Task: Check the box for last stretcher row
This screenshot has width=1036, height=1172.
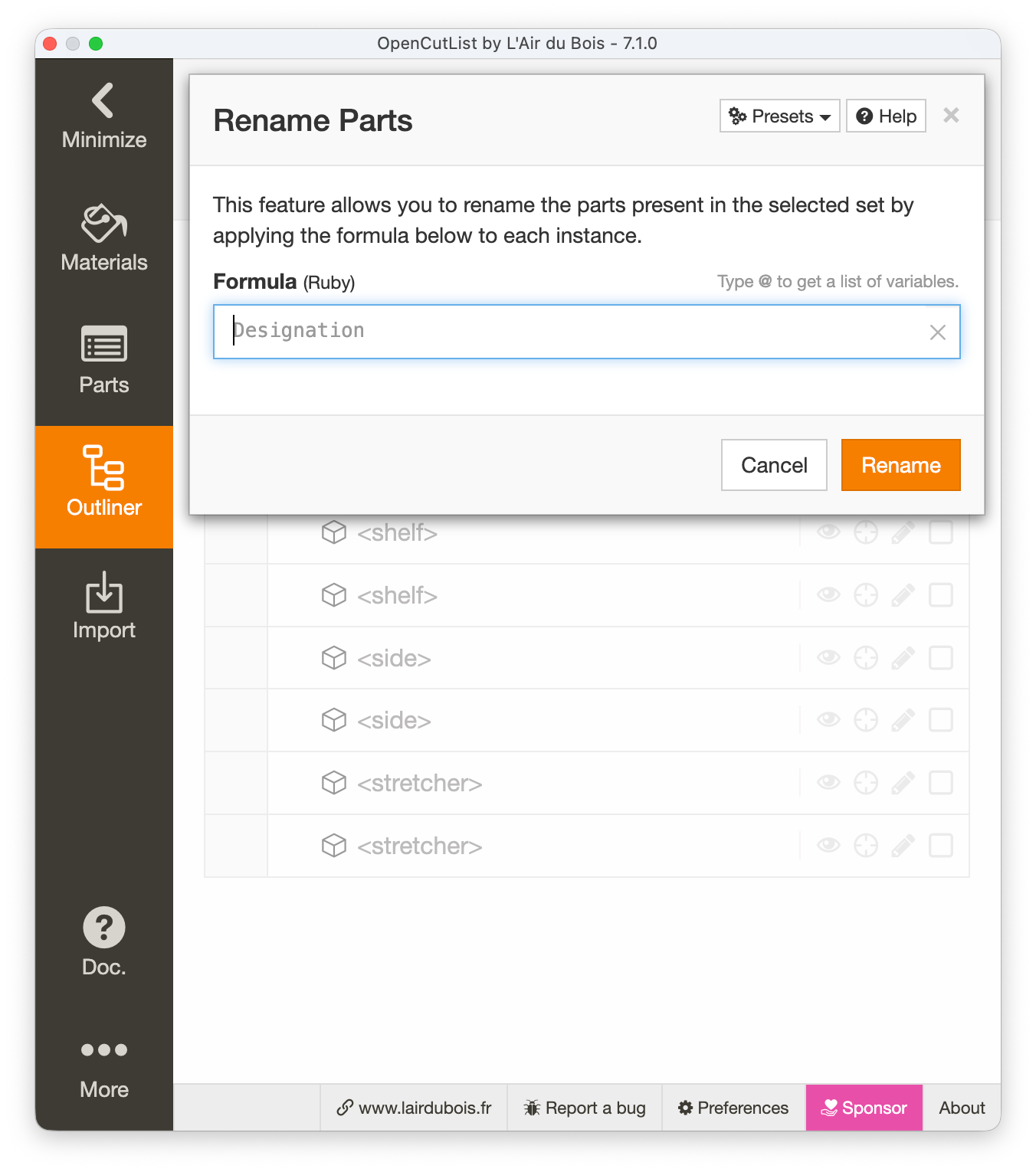Action: [940, 846]
